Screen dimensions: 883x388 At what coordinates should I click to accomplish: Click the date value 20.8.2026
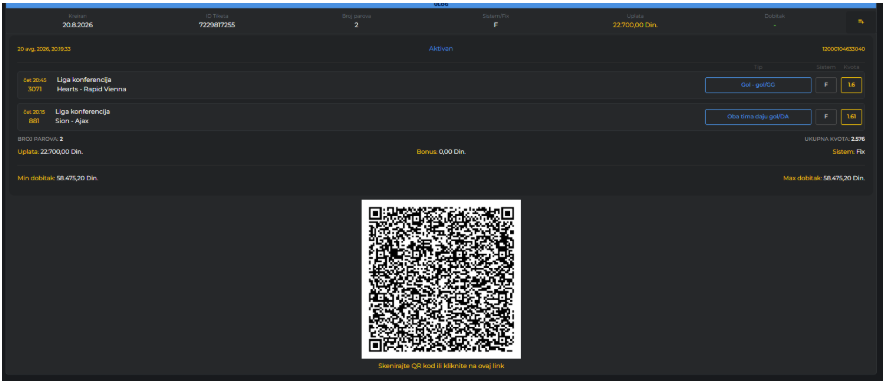78,25
